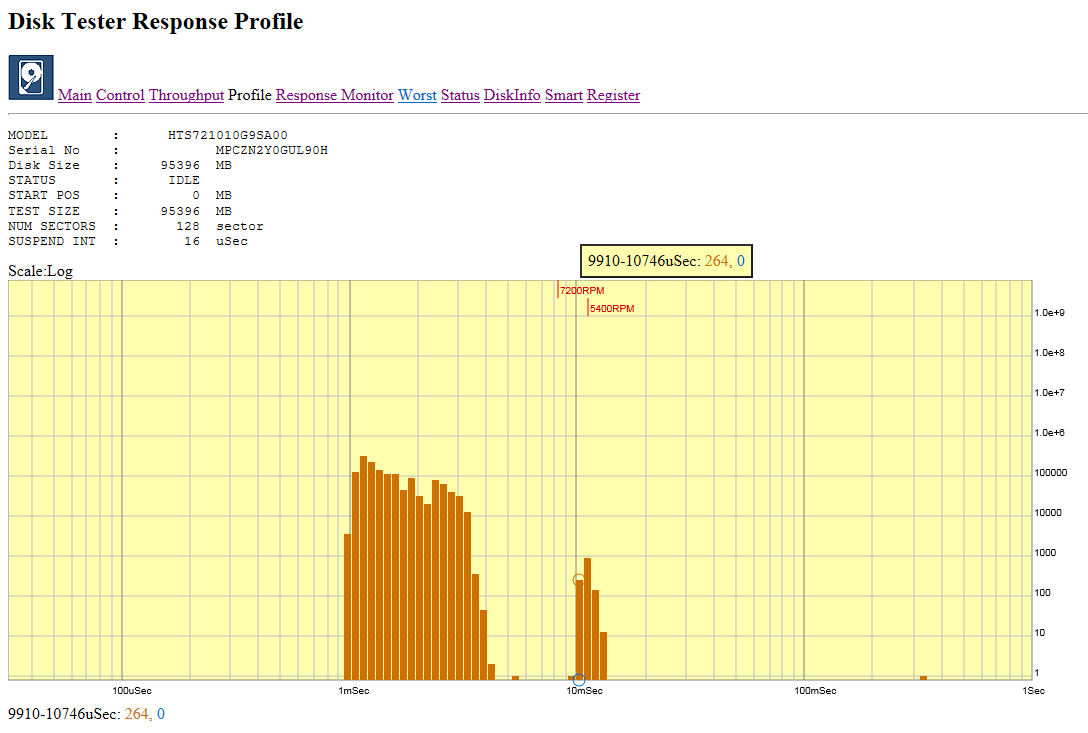This screenshot has height=733, width=1088.
Task: Click the Worst link
Action: pos(417,96)
